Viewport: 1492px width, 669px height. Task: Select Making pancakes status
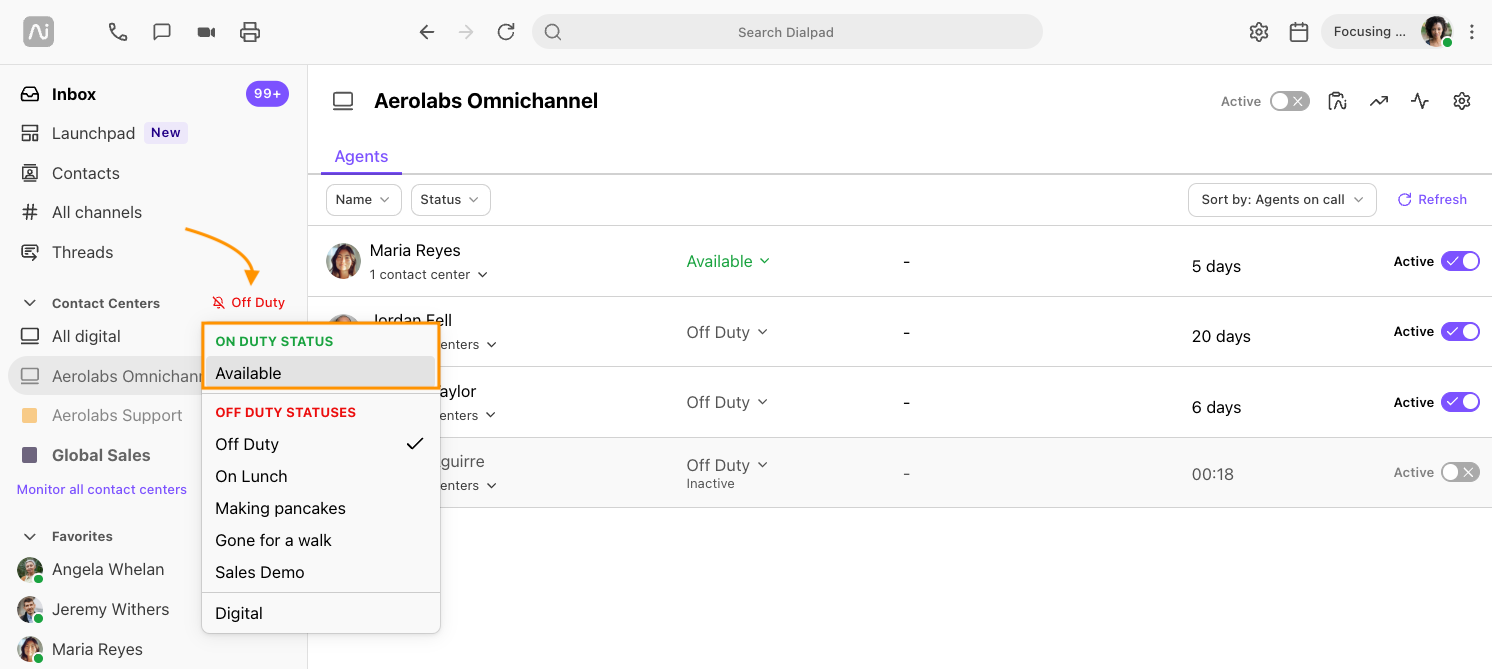[320, 508]
